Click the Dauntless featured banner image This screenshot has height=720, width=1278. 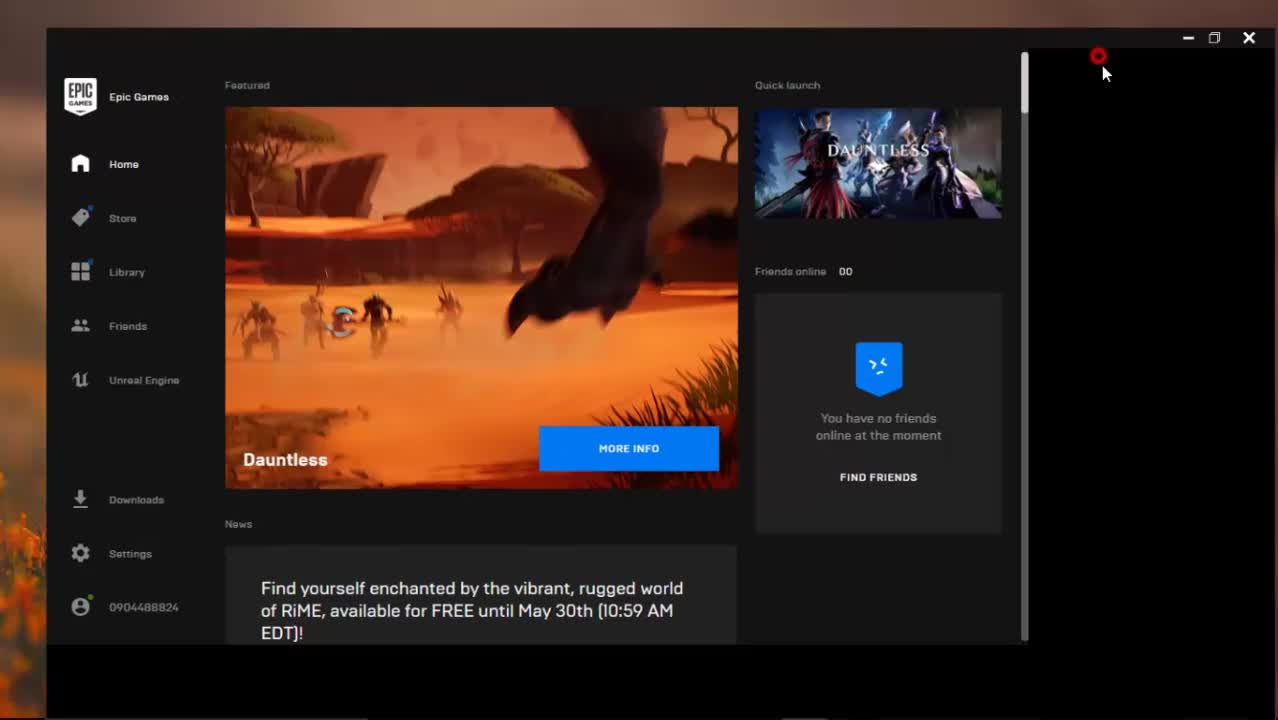[481, 298]
